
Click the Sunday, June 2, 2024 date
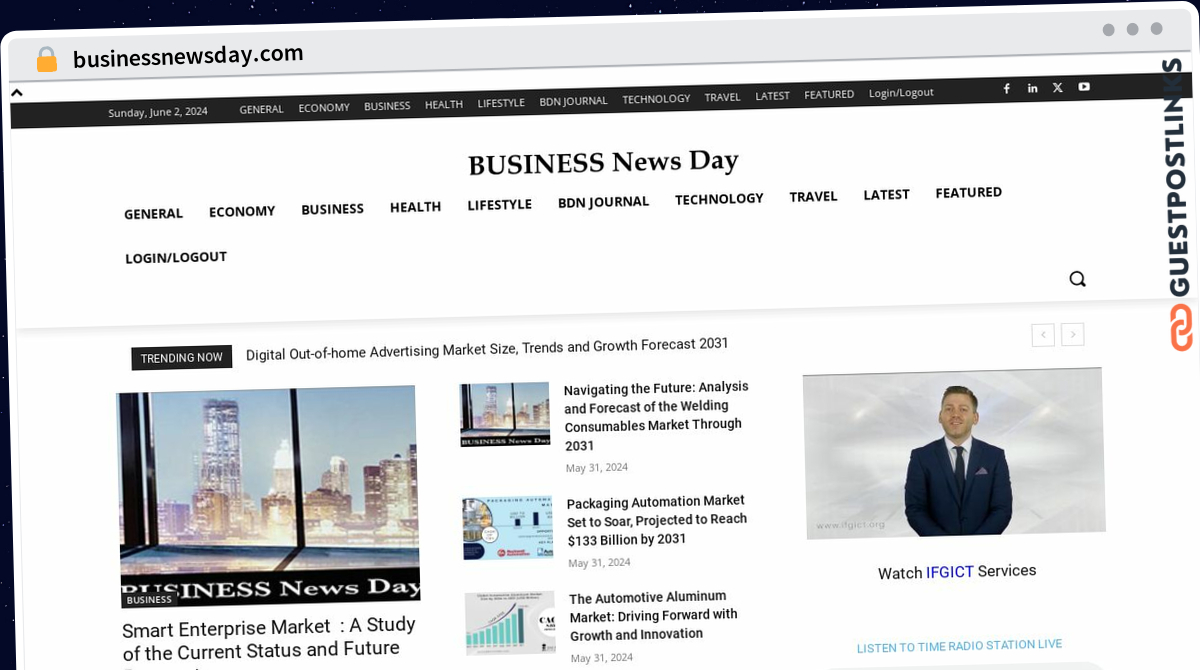(x=158, y=112)
